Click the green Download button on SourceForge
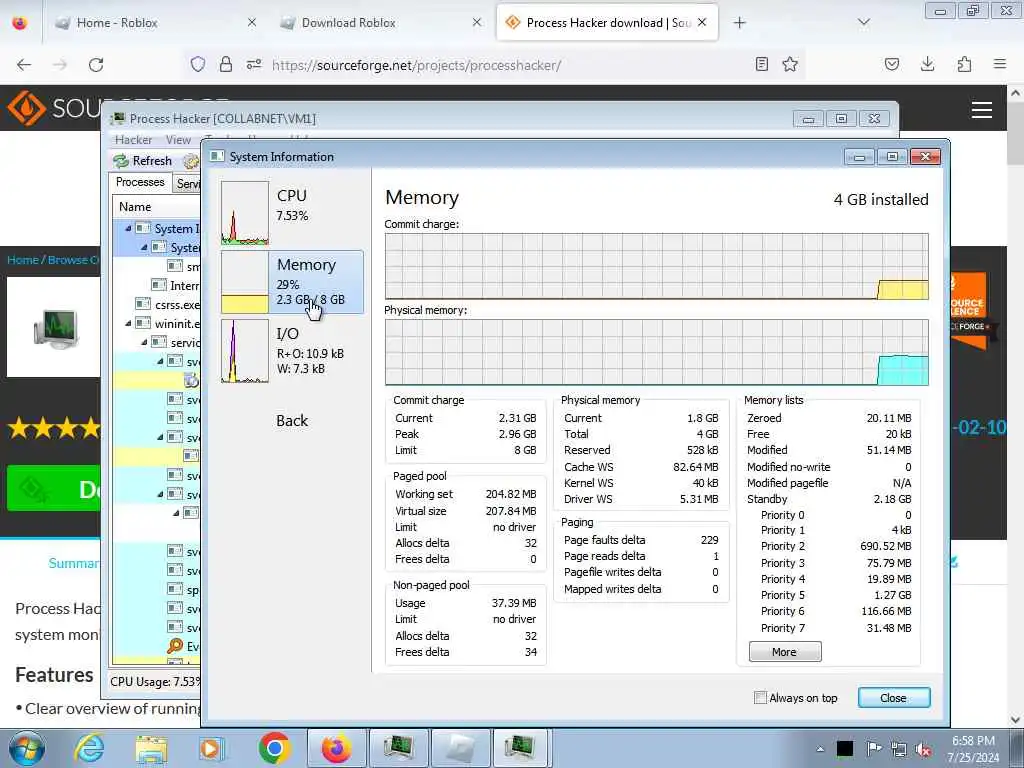The width and height of the screenshot is (1024, 768). coord(54,488)
